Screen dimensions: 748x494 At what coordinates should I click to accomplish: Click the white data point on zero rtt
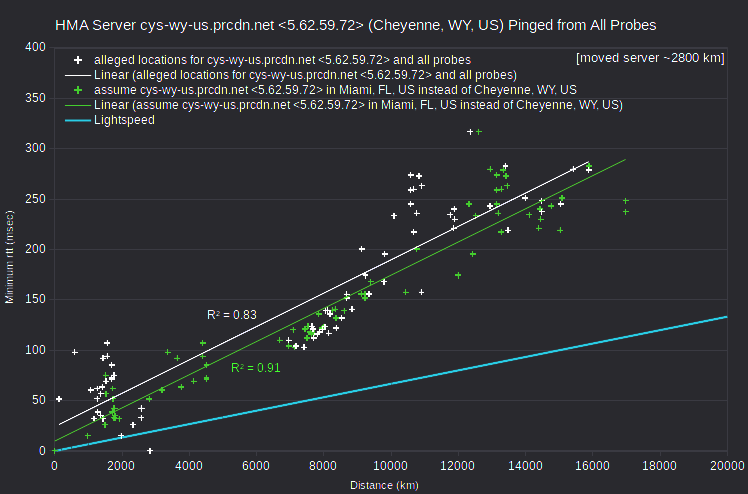click(x=150, y=451)
